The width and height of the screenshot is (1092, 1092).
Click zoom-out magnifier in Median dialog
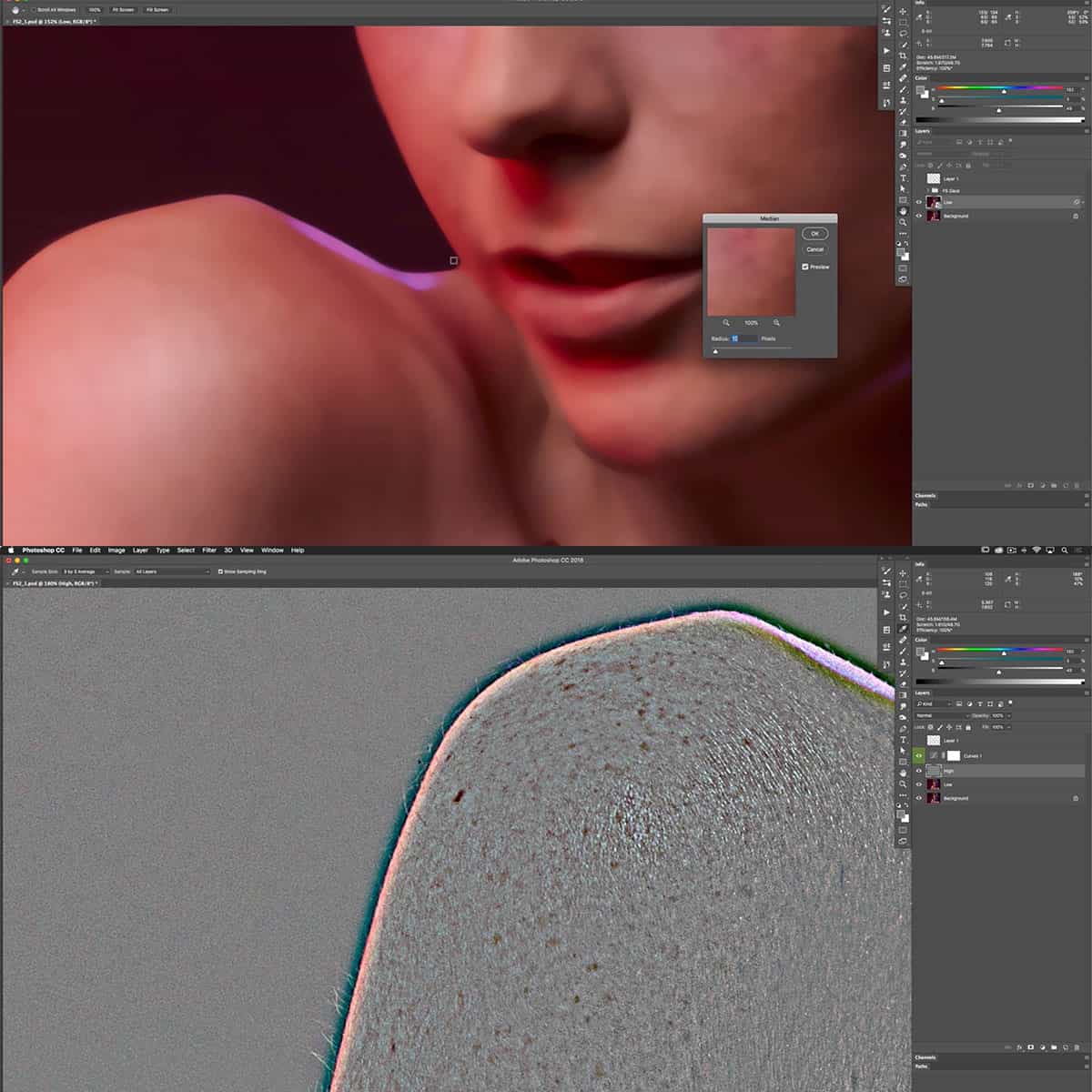[x=726, y=322]
